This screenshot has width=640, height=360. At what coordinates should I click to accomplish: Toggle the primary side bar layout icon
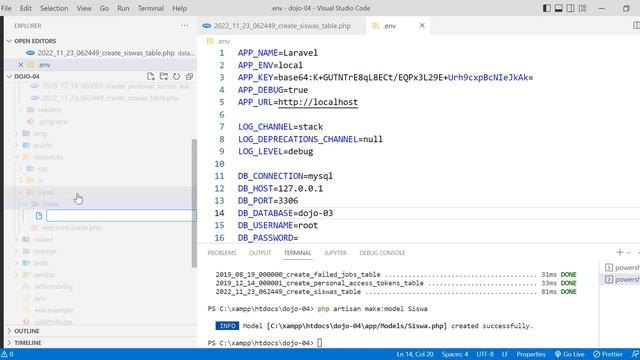[547, 8]
